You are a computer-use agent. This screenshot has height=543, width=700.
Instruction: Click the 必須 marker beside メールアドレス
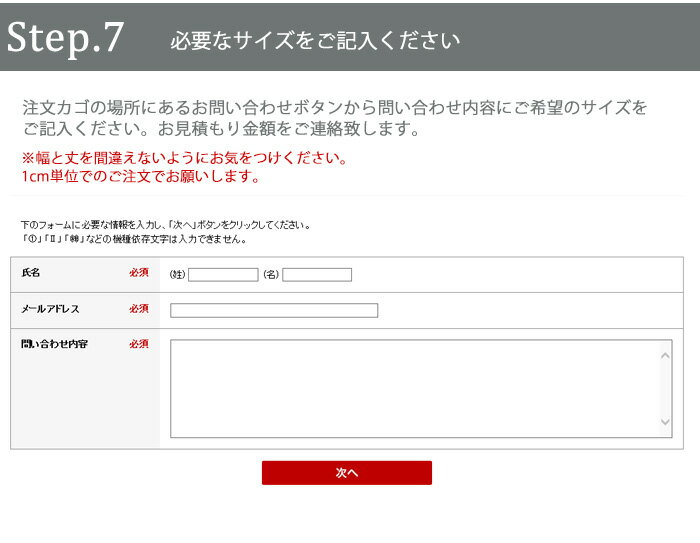[x=138, y=309]
